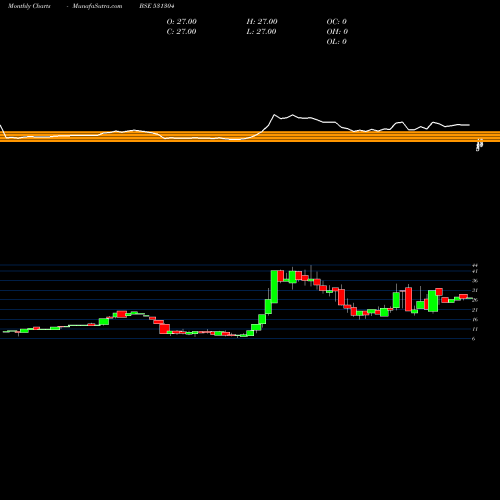Click the "MunafaSutra.com" label
Viewport: 500px width, 500px height.
(97, 6)
